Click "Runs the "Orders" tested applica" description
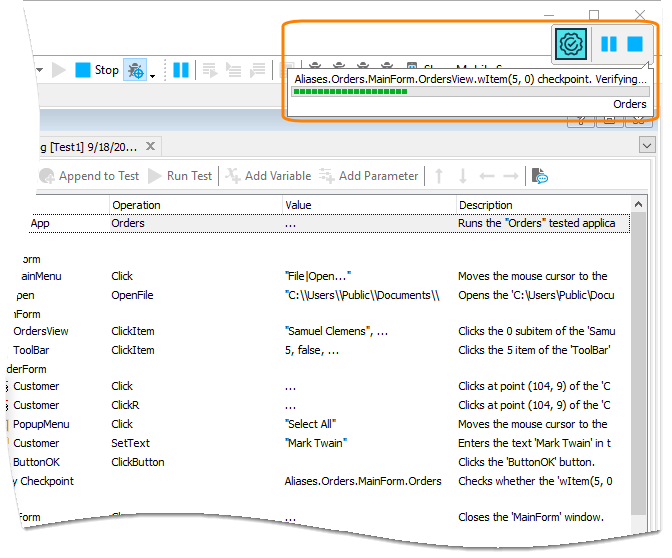This screenshot has height=558, width=672. pyautogui.click(x=537, y=223)
